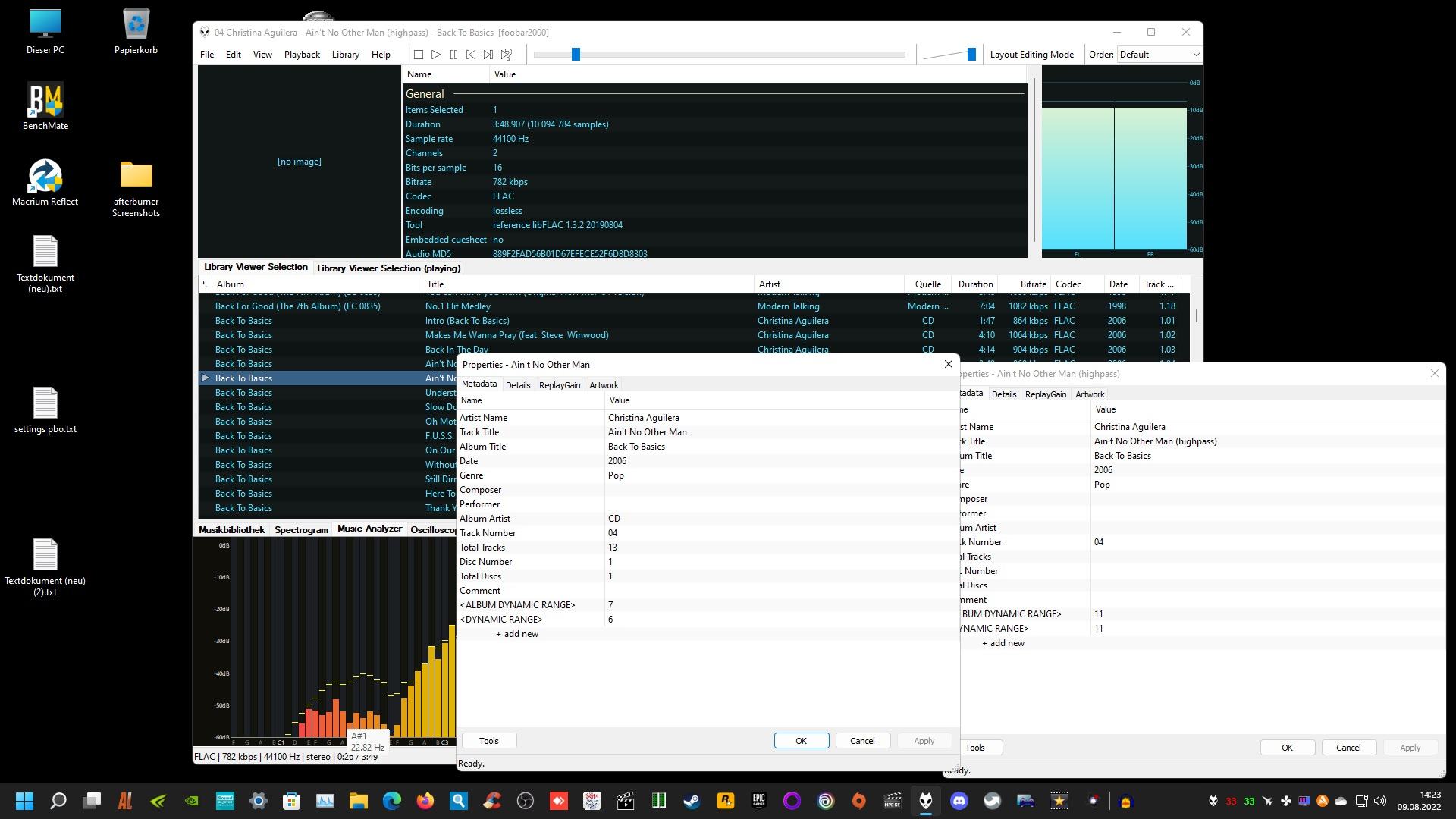Click the volume slider handle

click(971, 55)
